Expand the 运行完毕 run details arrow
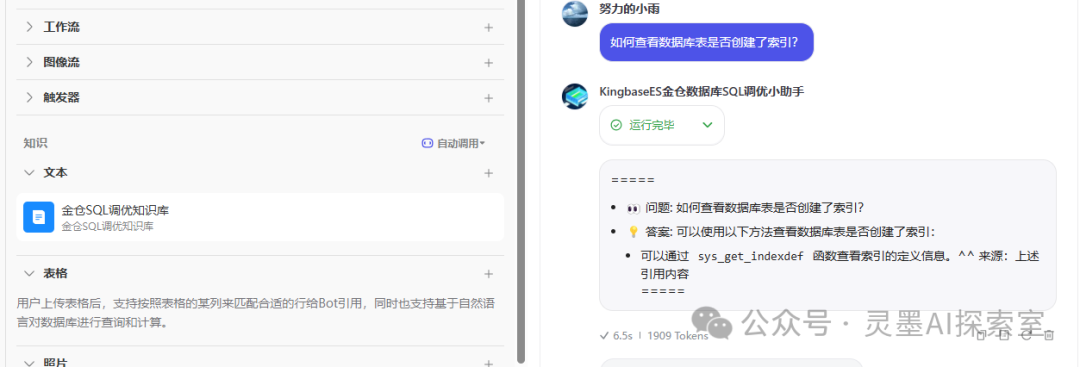This screenshot has width=1080, height=367. [707, 125]
